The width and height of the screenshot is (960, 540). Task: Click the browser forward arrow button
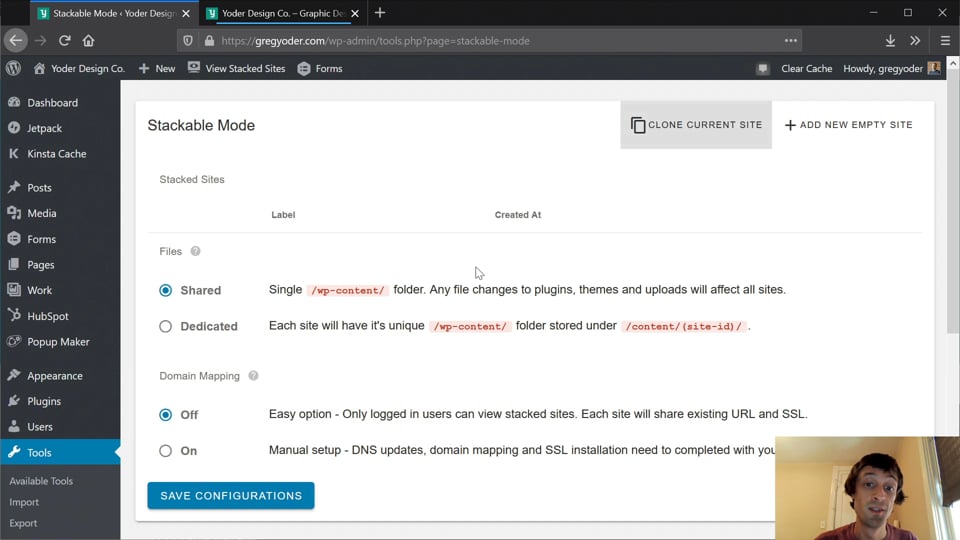pos(40,40)
